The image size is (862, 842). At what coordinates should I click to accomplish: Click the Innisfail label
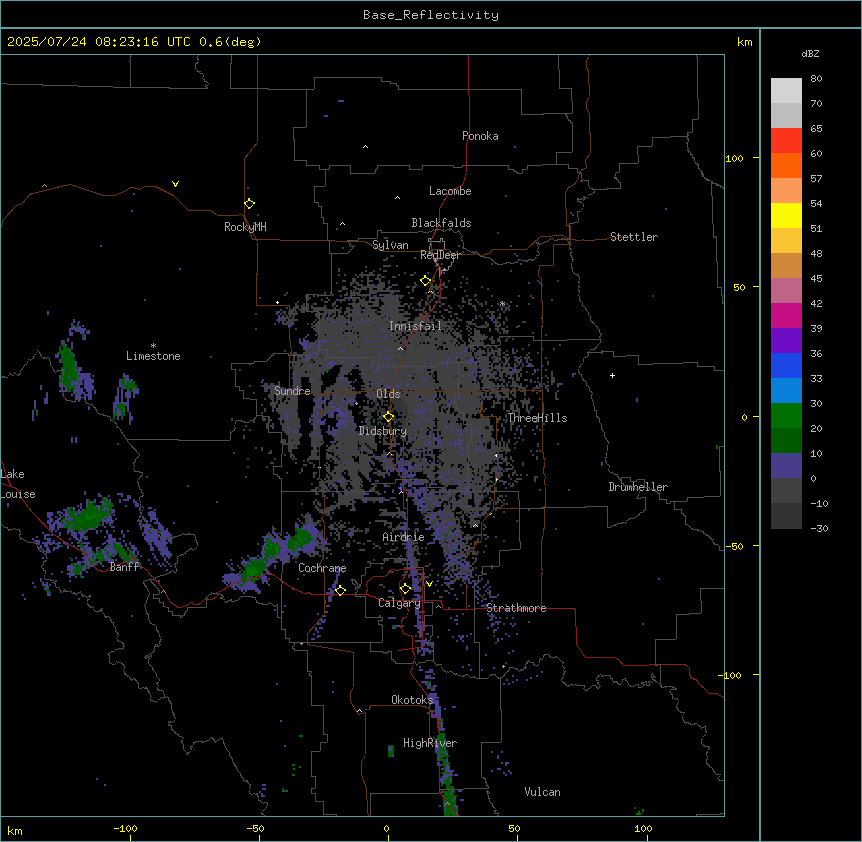(416, 326)
